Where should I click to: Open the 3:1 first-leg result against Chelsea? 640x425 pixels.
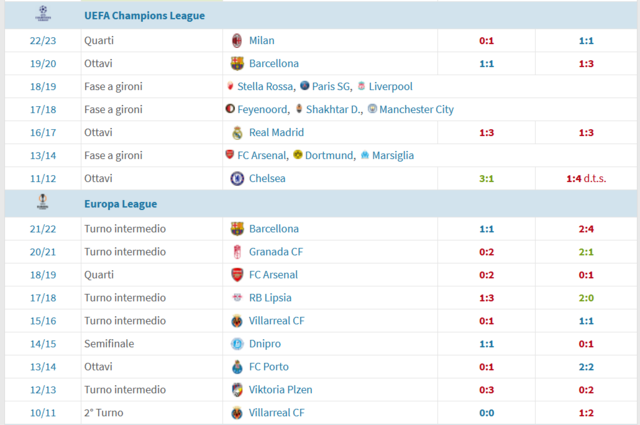[x=486, y=179]
